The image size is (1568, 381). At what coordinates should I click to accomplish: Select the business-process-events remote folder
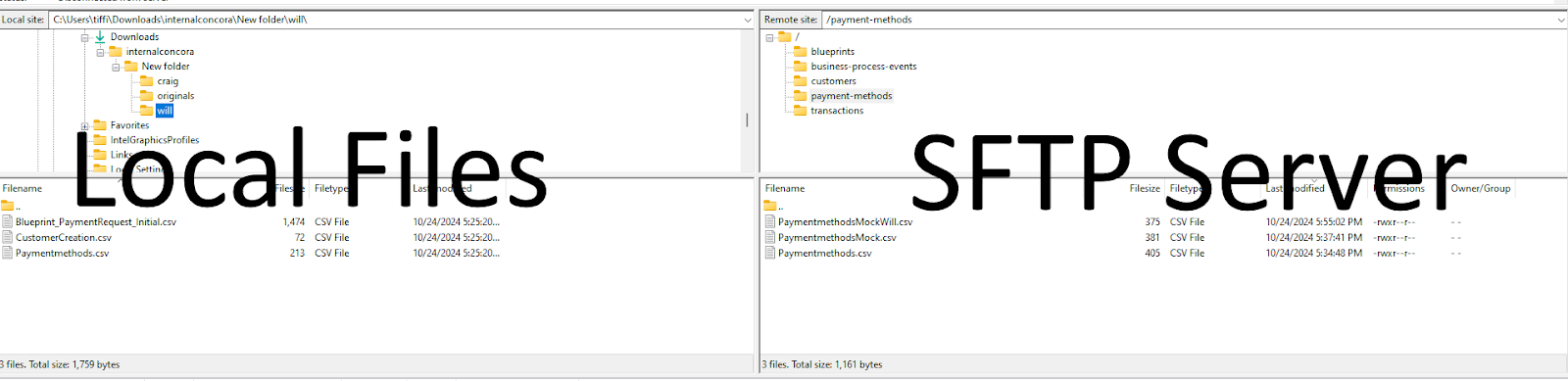pyautogui.click(x=863, y=67)
